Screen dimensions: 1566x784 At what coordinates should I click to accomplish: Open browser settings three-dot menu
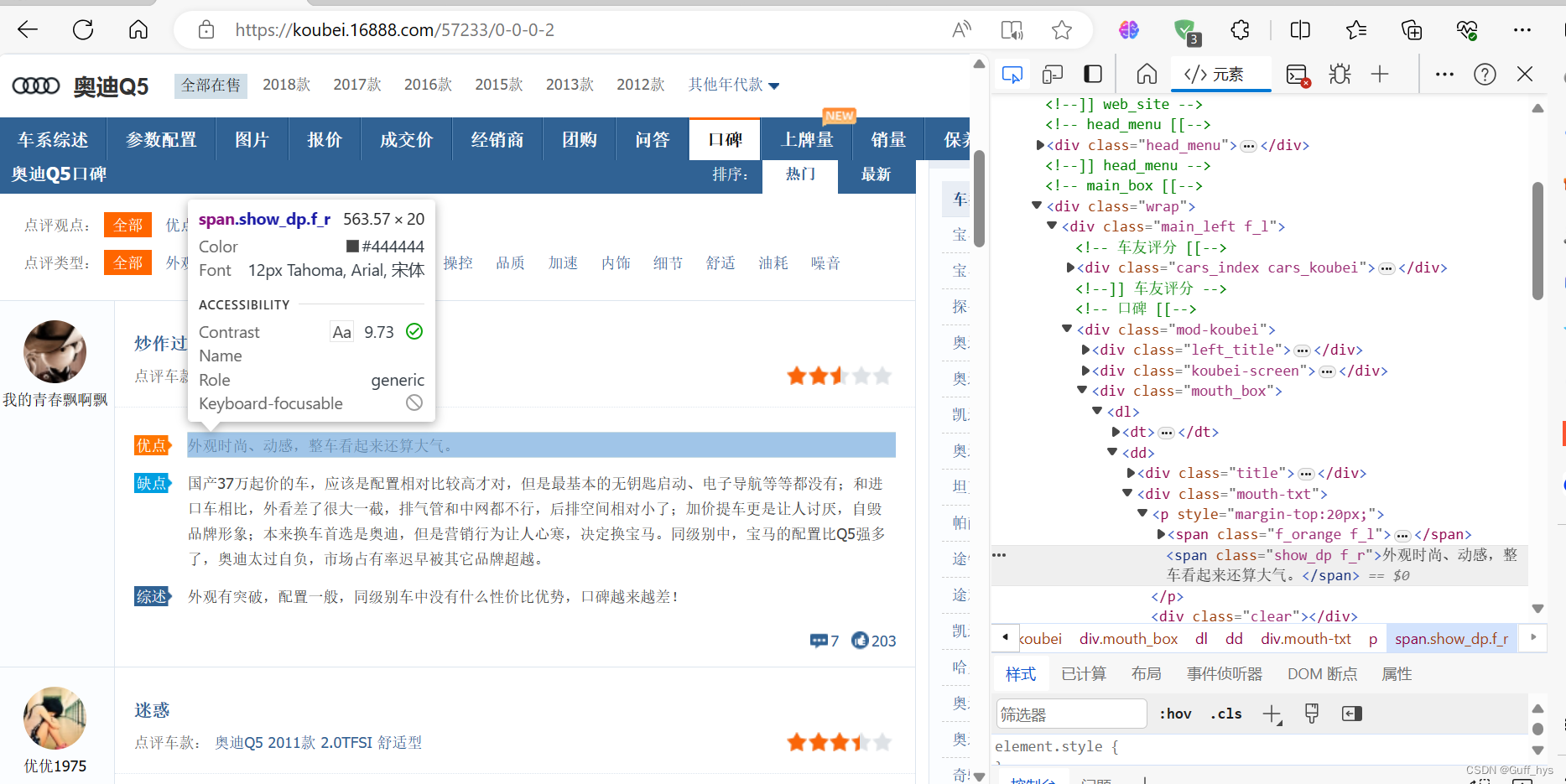(1522, 30)
